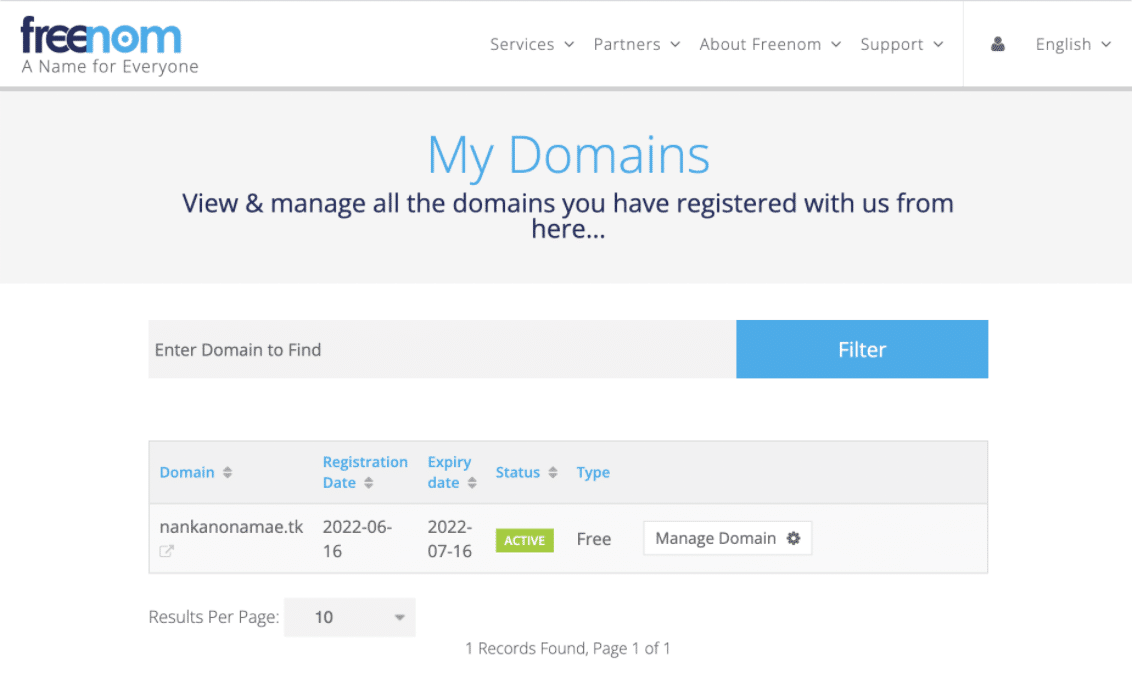Click the nankanonamae.tk domain name
This screenshot has height=694, width=1138.
point(232,527)
